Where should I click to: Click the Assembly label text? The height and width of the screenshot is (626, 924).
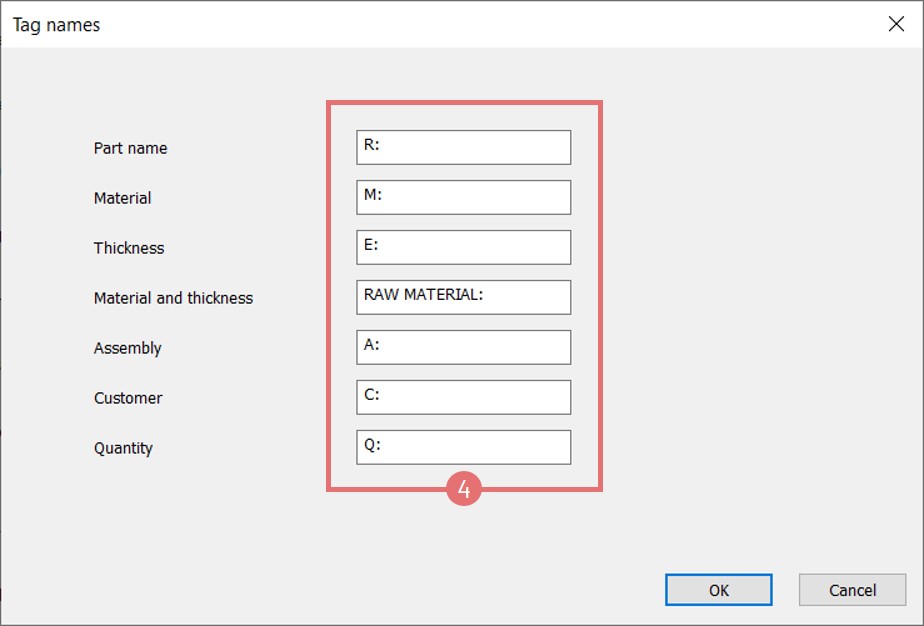[127, 348]
